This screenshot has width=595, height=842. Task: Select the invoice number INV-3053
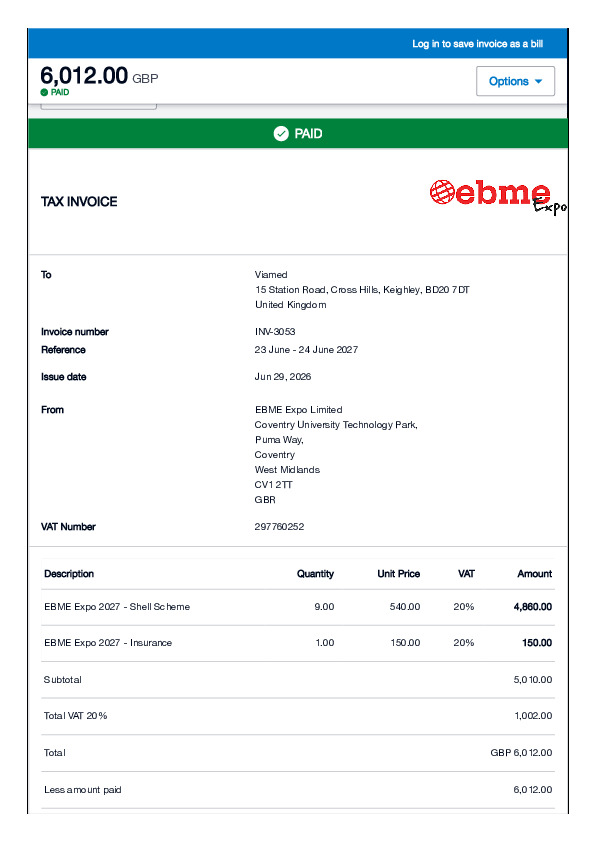click(x=275, y=331)
